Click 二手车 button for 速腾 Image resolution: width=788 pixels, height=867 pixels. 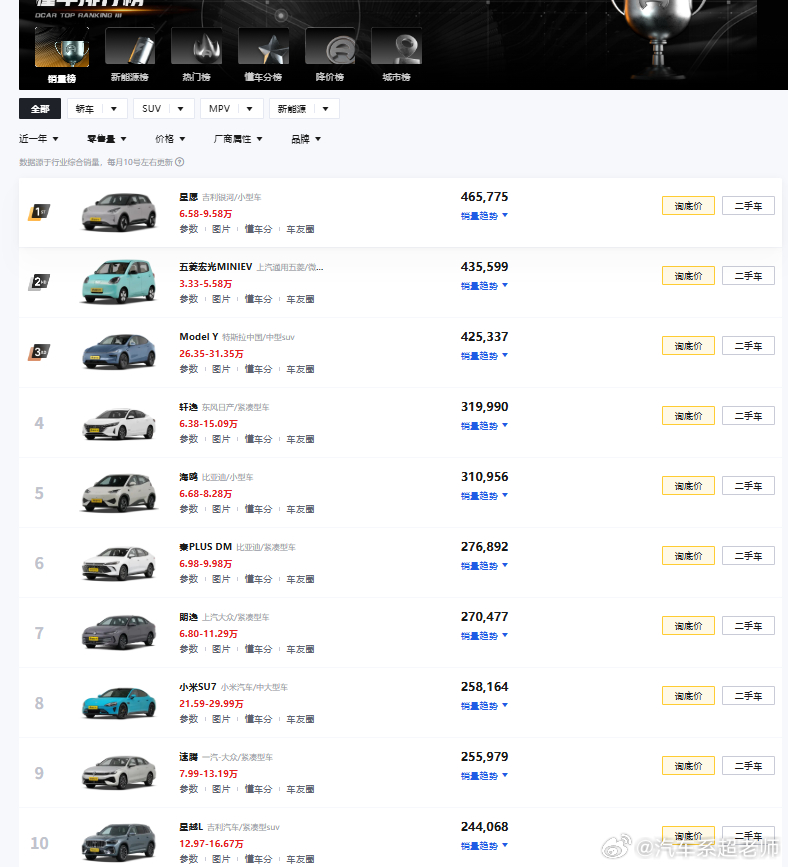click(x=748, y=765)
